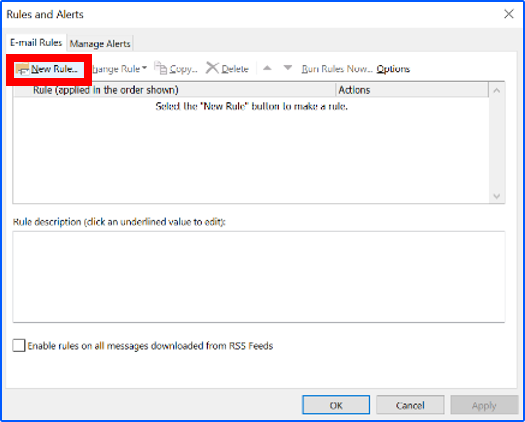This screenshot has width=525, height=422.
Task: Open rule Options
Action: point(393,69)
